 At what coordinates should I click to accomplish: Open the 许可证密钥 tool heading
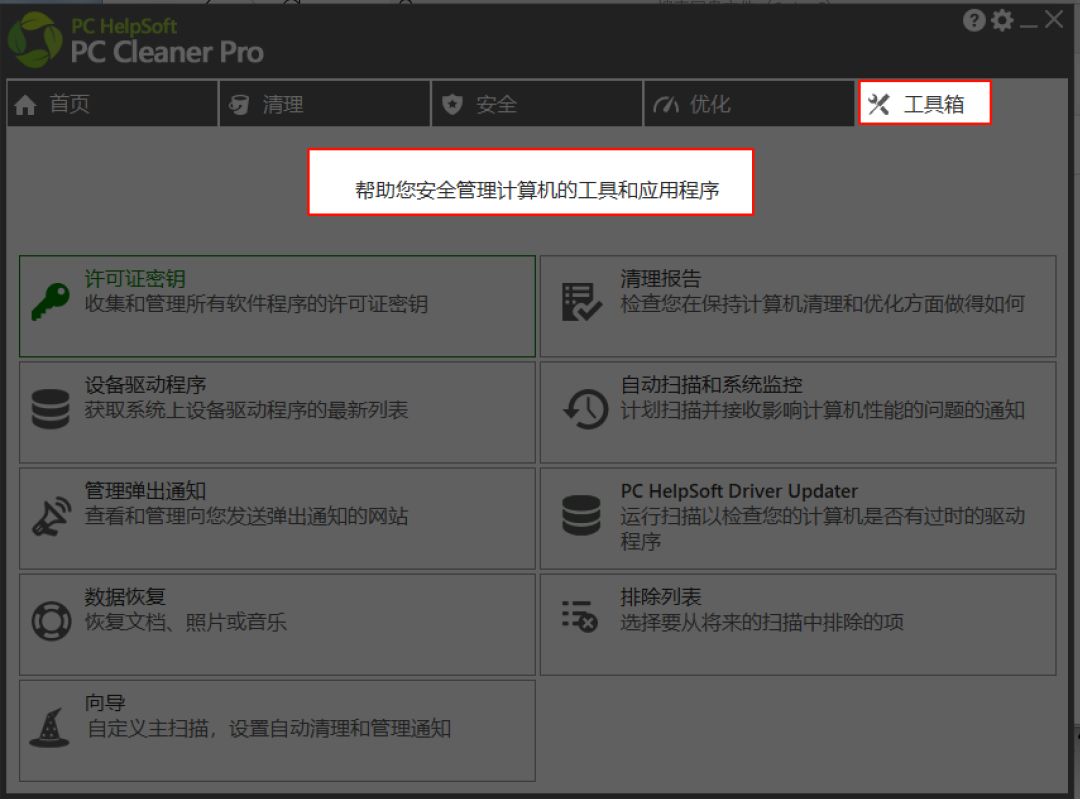[135, 278]
